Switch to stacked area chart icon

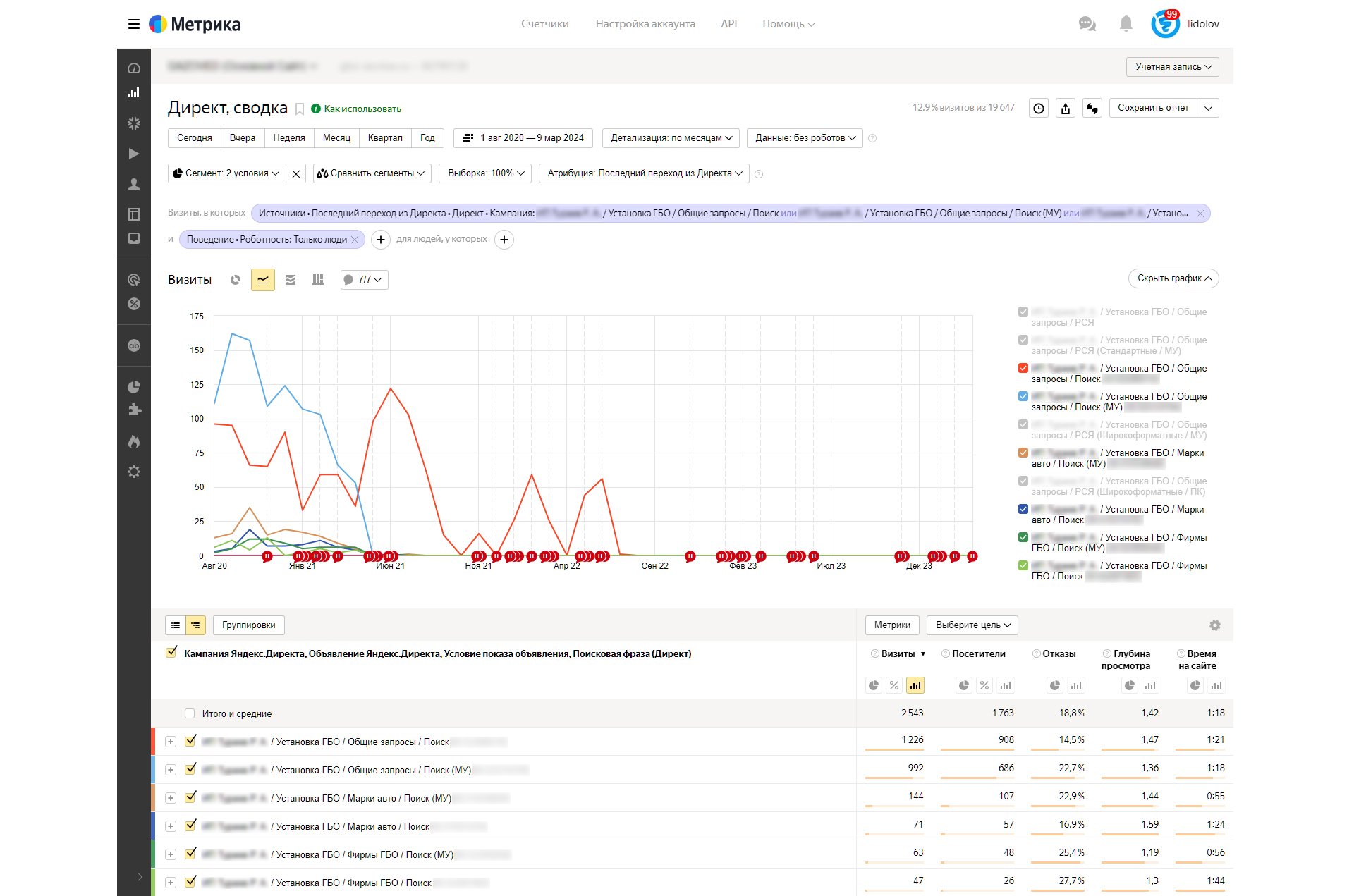coord(291,280)
